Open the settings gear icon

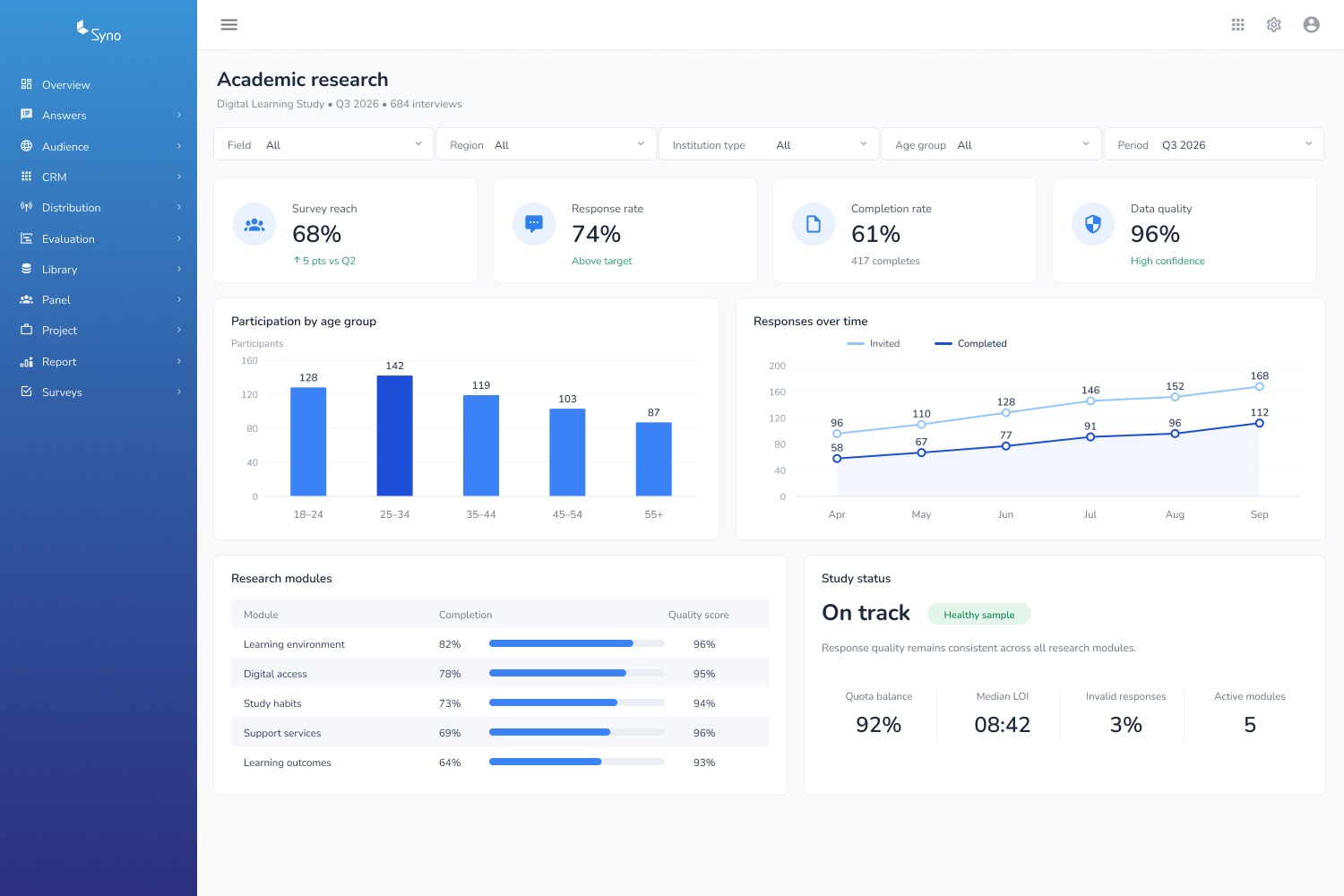point(1274,25)
